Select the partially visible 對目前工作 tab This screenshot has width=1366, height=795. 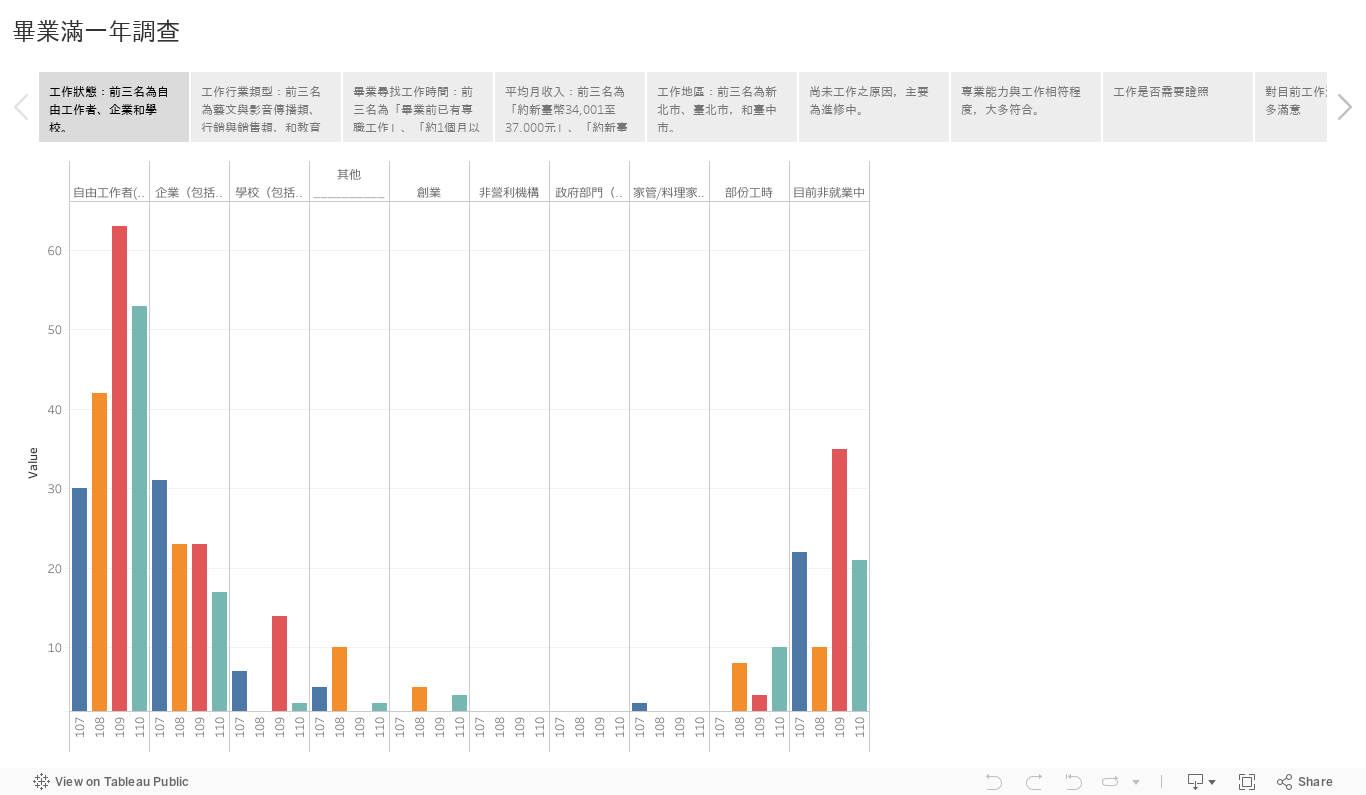pos(1291,107)
